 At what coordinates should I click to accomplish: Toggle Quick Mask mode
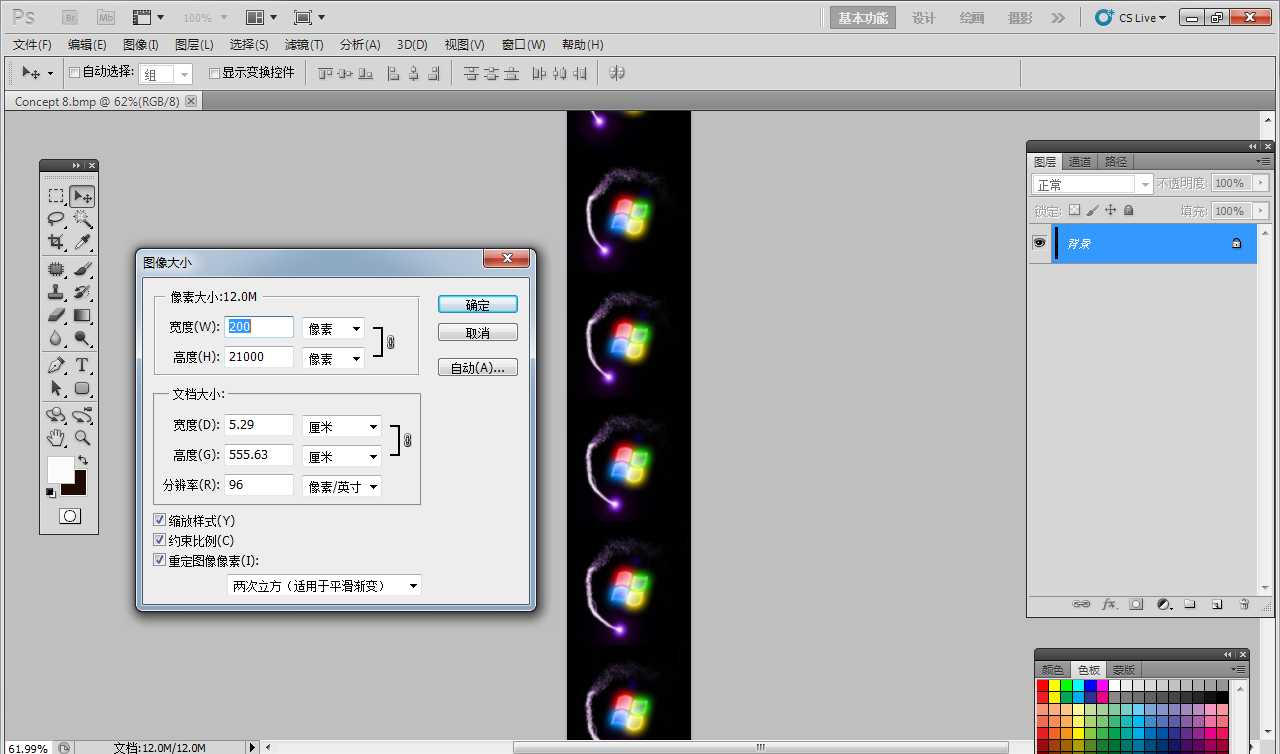69,516
